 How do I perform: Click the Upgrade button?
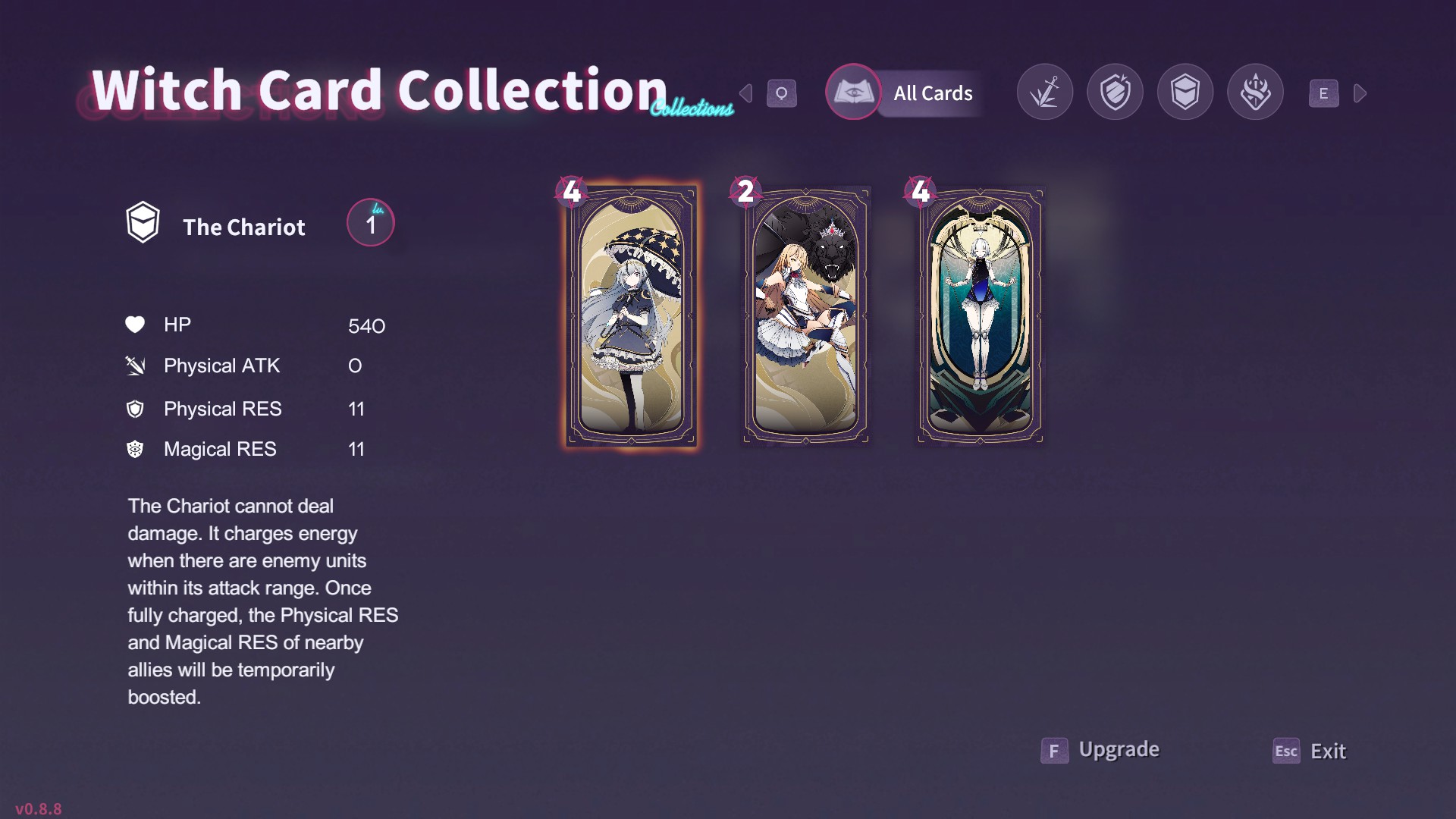pyautogui.click(x=1119, y=749)
